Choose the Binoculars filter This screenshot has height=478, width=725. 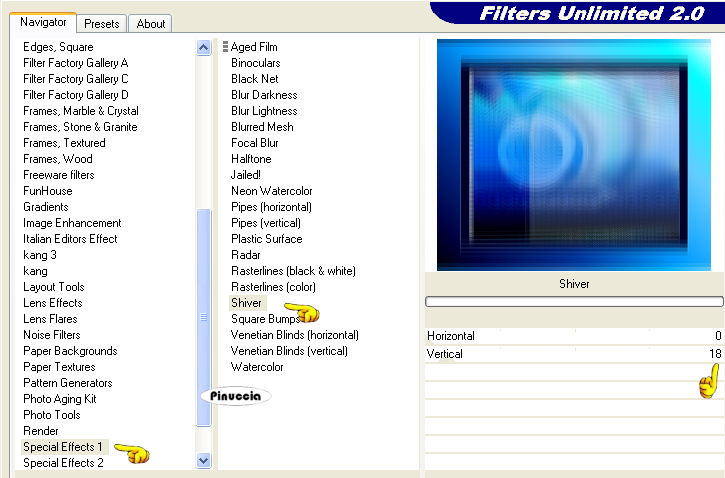(256, 63)
